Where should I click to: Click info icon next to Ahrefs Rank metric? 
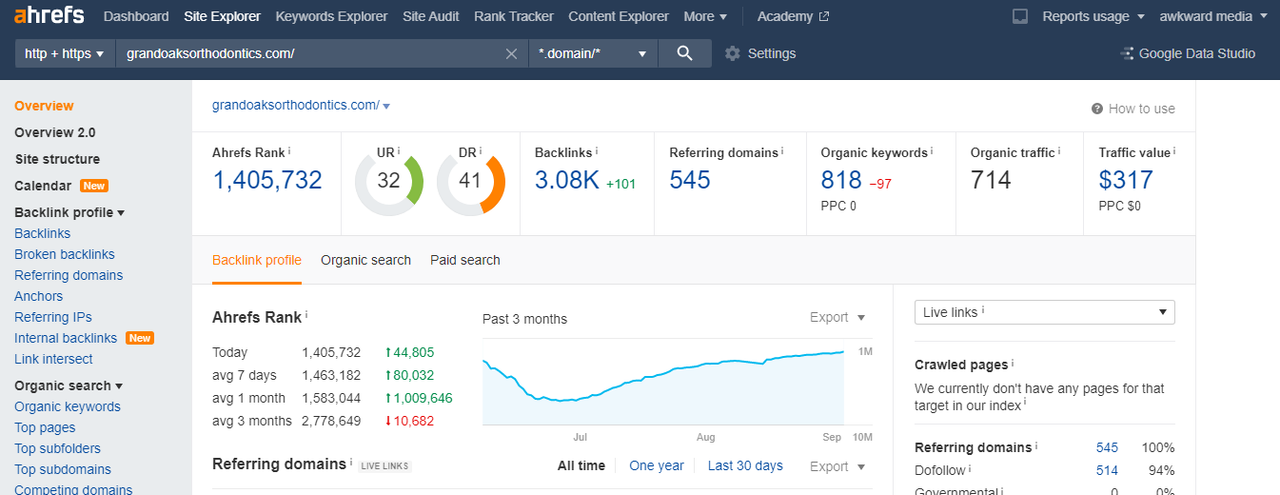click(x=290, y=151)
